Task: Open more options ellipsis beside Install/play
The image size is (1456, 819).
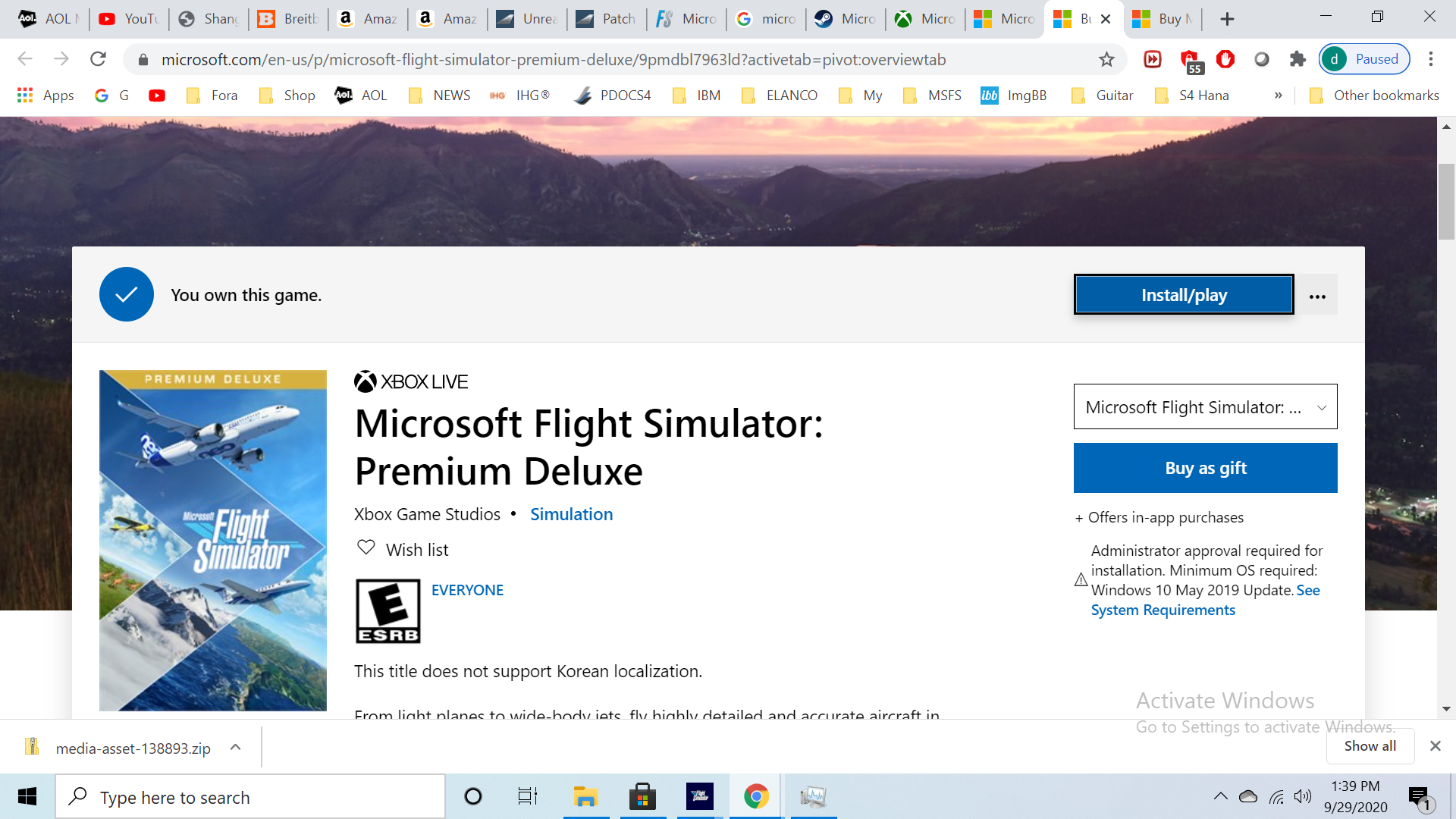Action: click(1317, 295)
